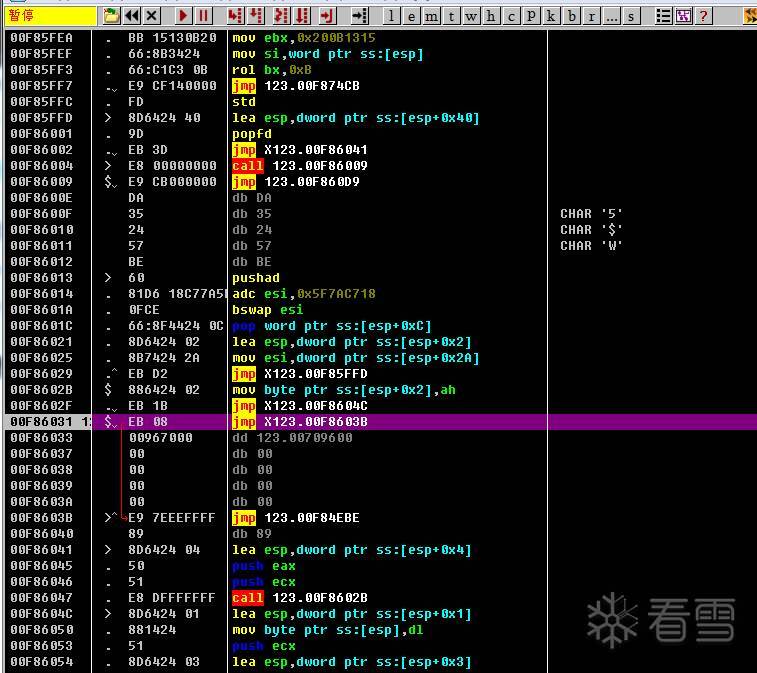Open Threads window with 't' button
Screen dimensions: 757x673
pyautogui.click(x=451, y=16)
